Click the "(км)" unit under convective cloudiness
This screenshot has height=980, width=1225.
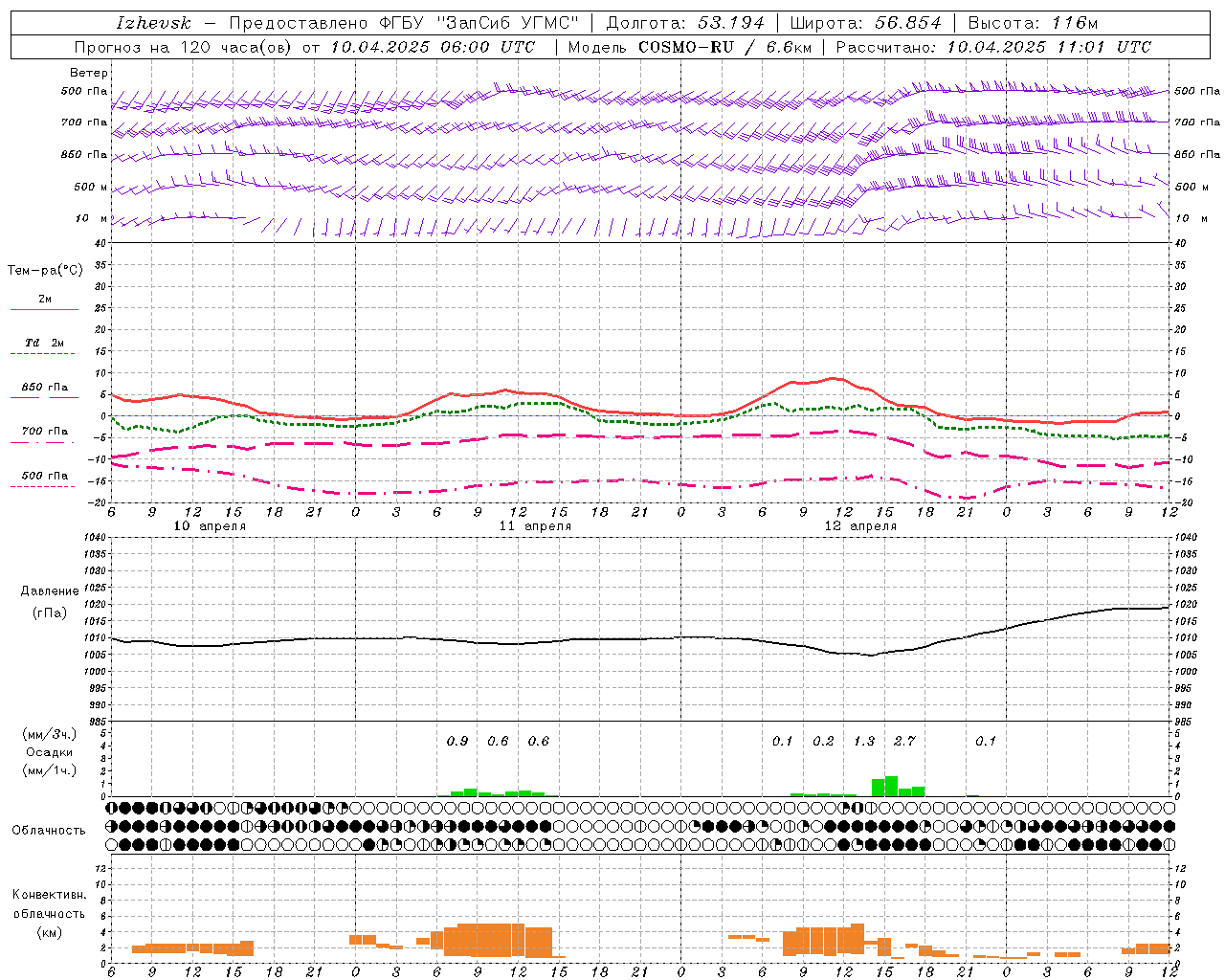click(49, 932)
